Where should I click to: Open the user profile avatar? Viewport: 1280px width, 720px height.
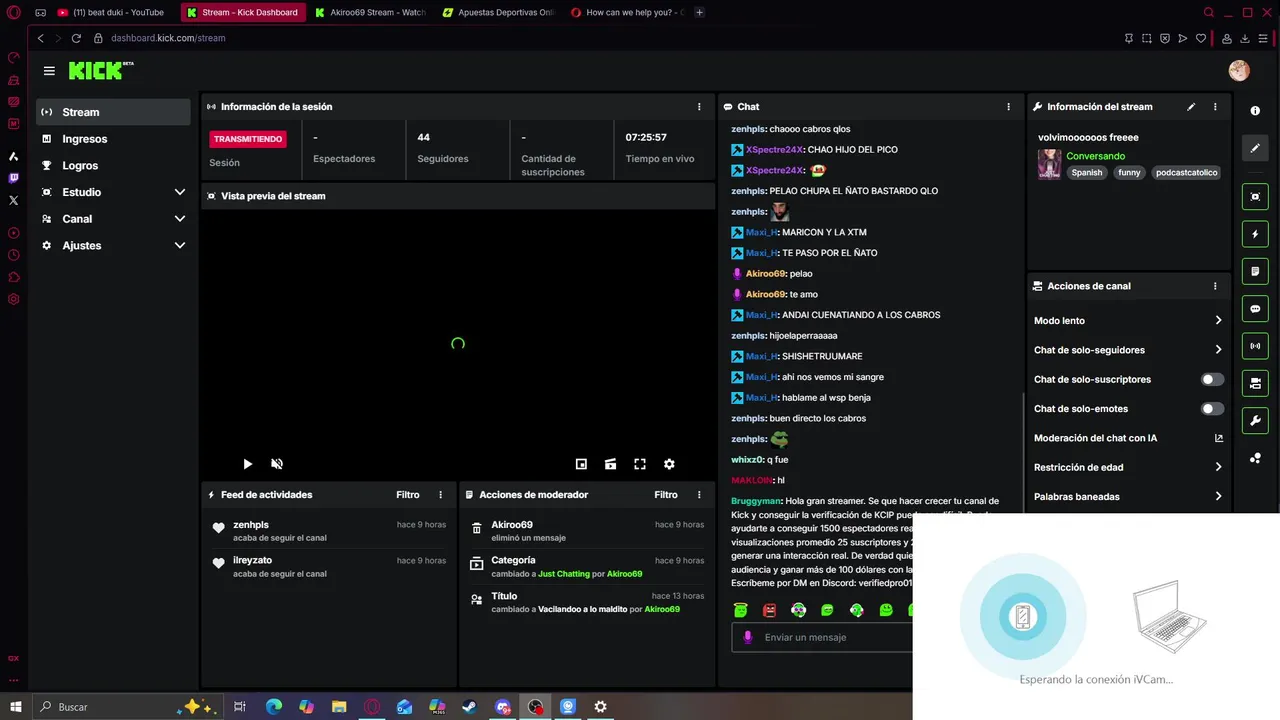(1239, 70)
